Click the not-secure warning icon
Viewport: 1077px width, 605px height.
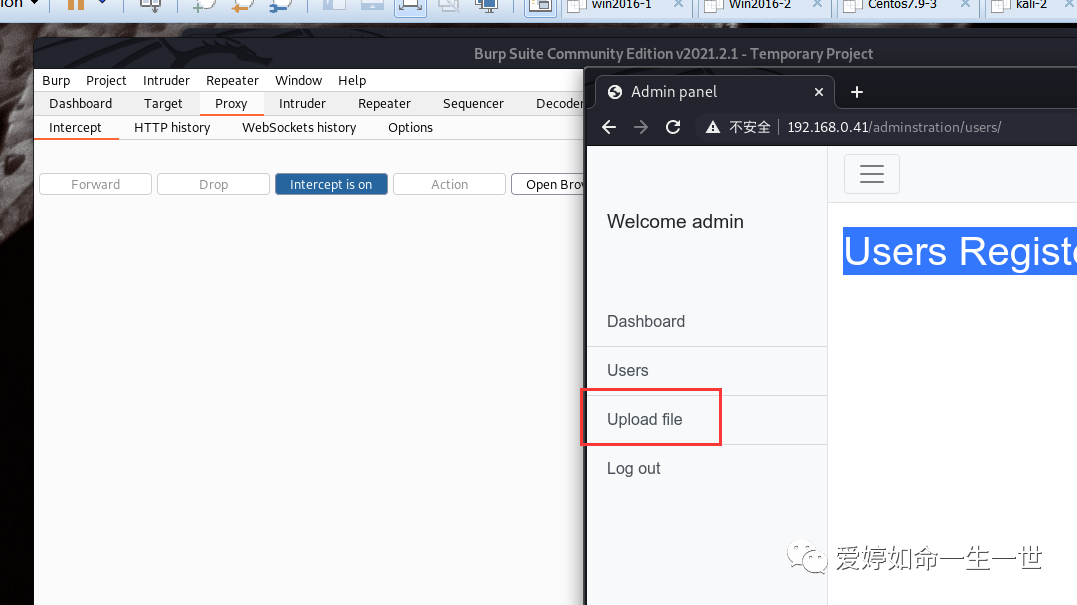713,127
